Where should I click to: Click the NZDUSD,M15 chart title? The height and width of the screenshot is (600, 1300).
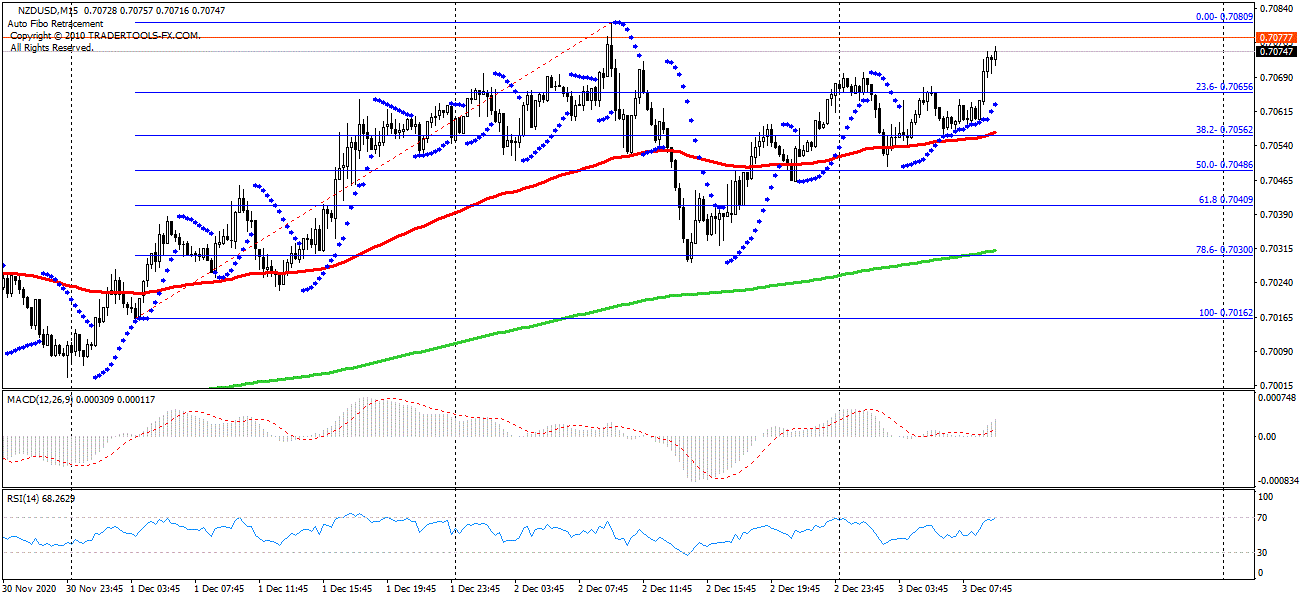(x=45, y=9)
